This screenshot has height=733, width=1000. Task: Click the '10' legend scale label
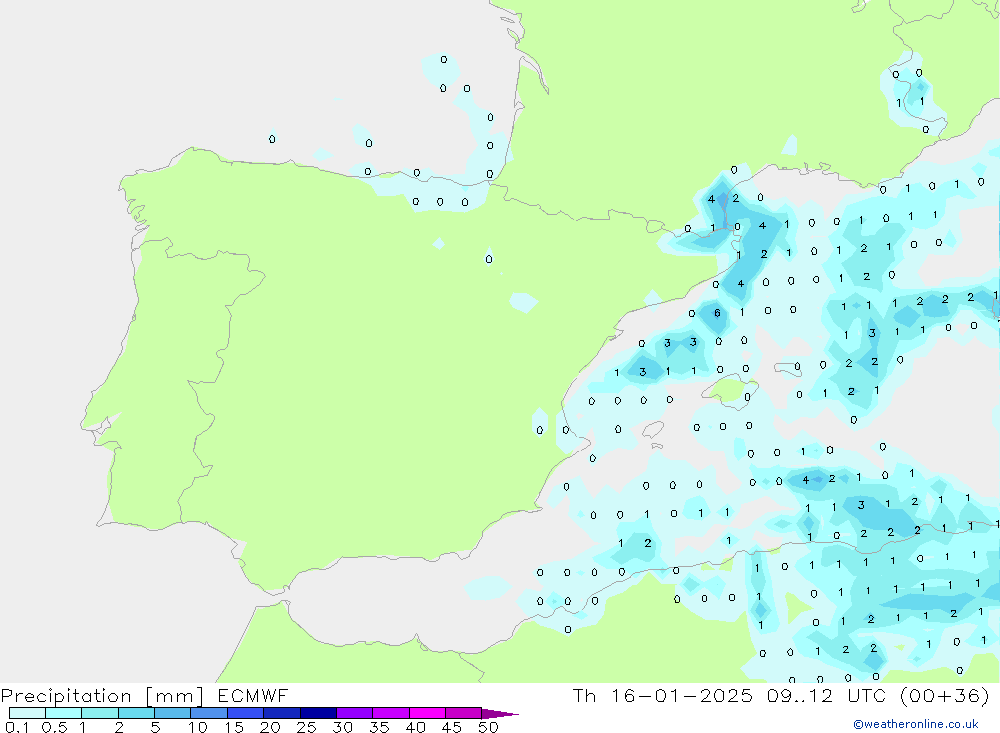[197, 727]
